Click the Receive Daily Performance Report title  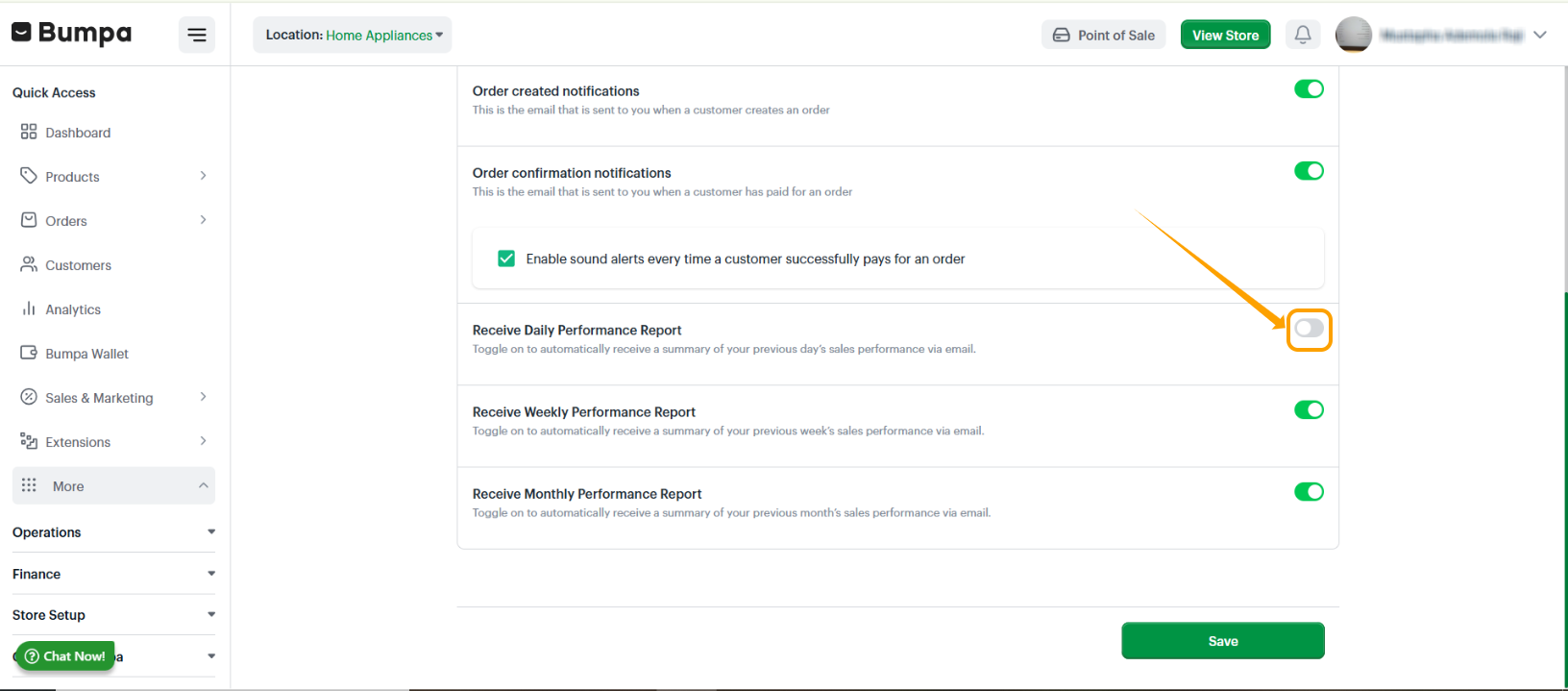pos(577,331)
